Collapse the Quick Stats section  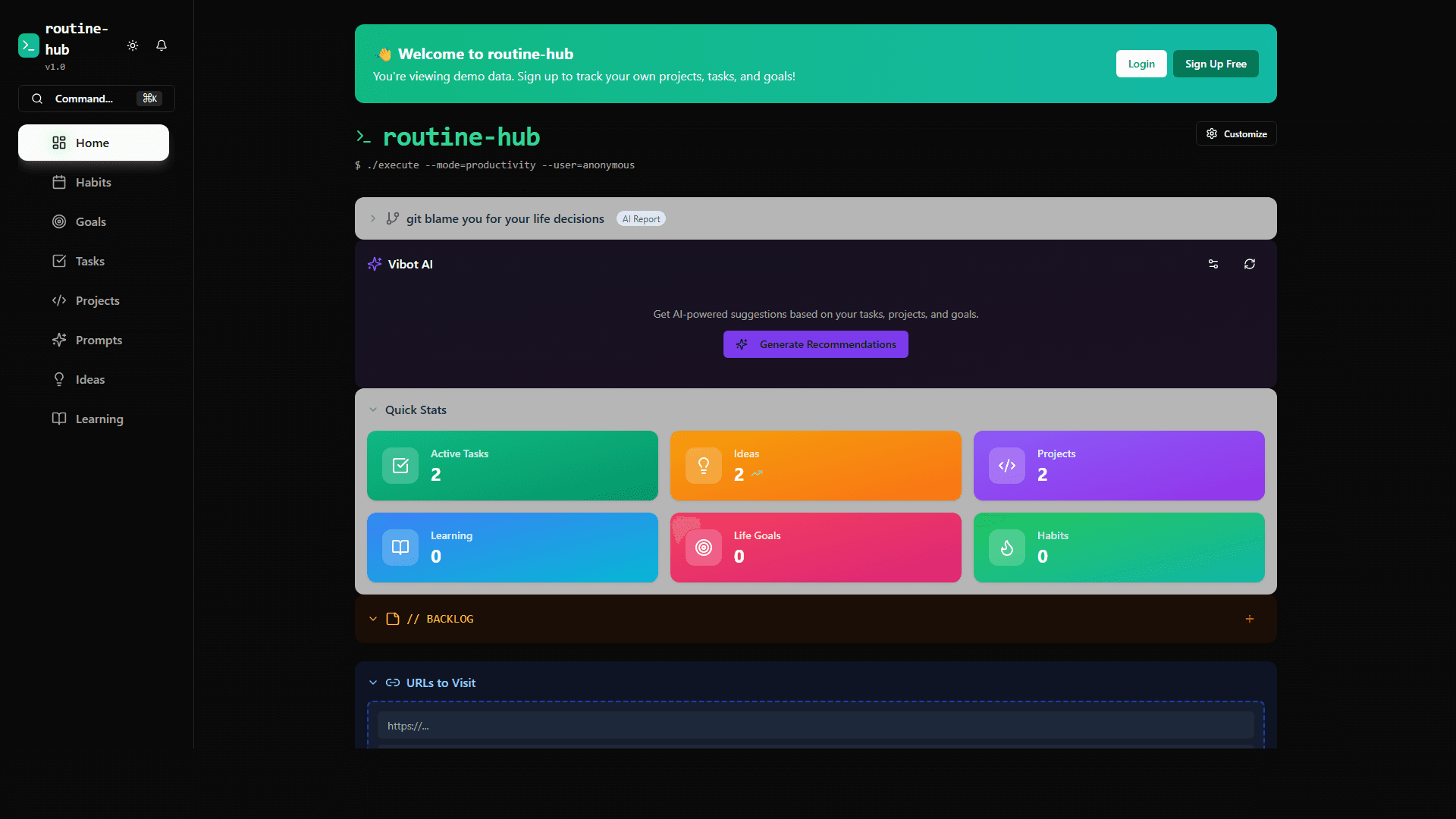coord(372,409)
